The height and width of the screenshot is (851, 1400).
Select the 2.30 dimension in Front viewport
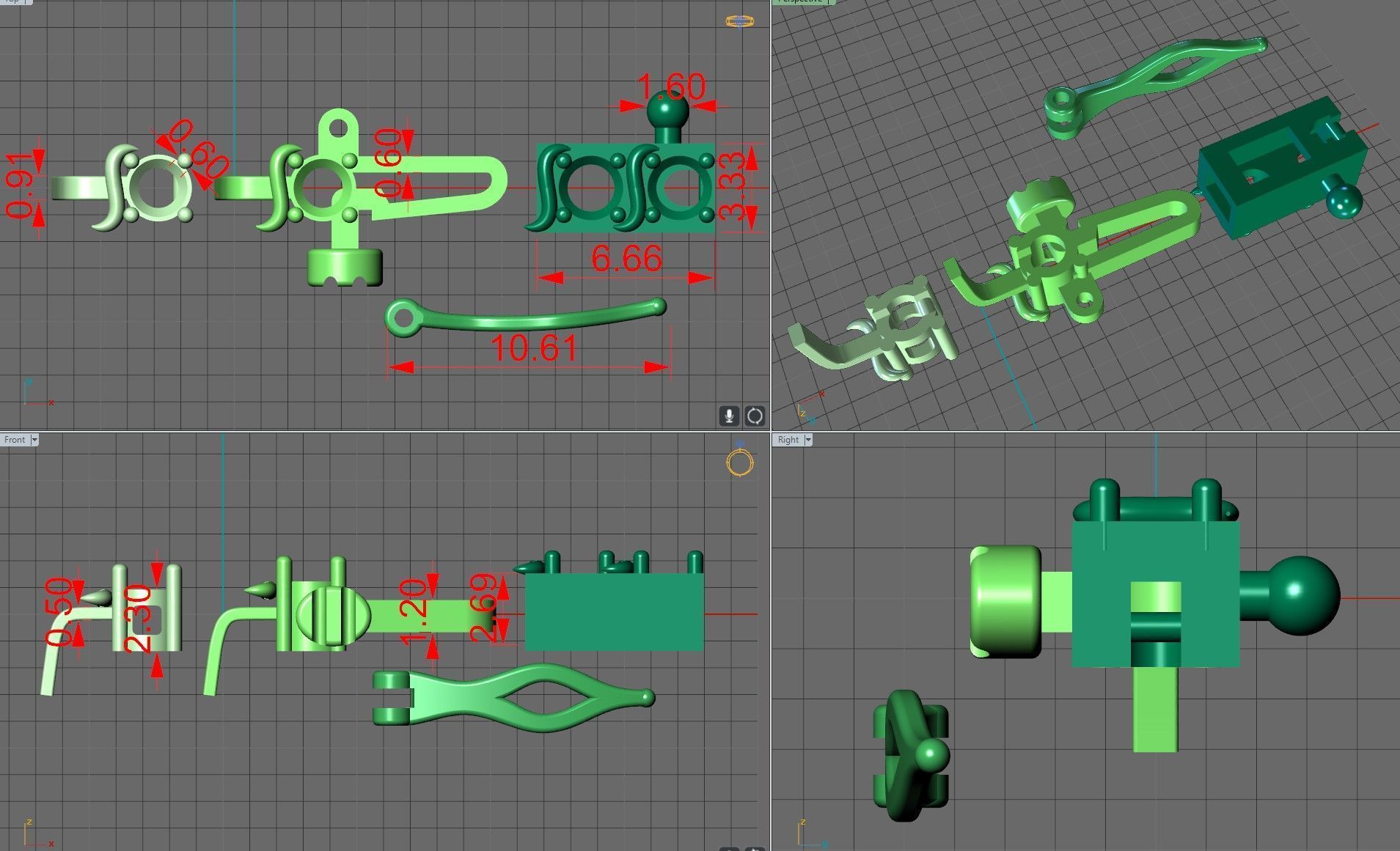click(x=138, y=619)
